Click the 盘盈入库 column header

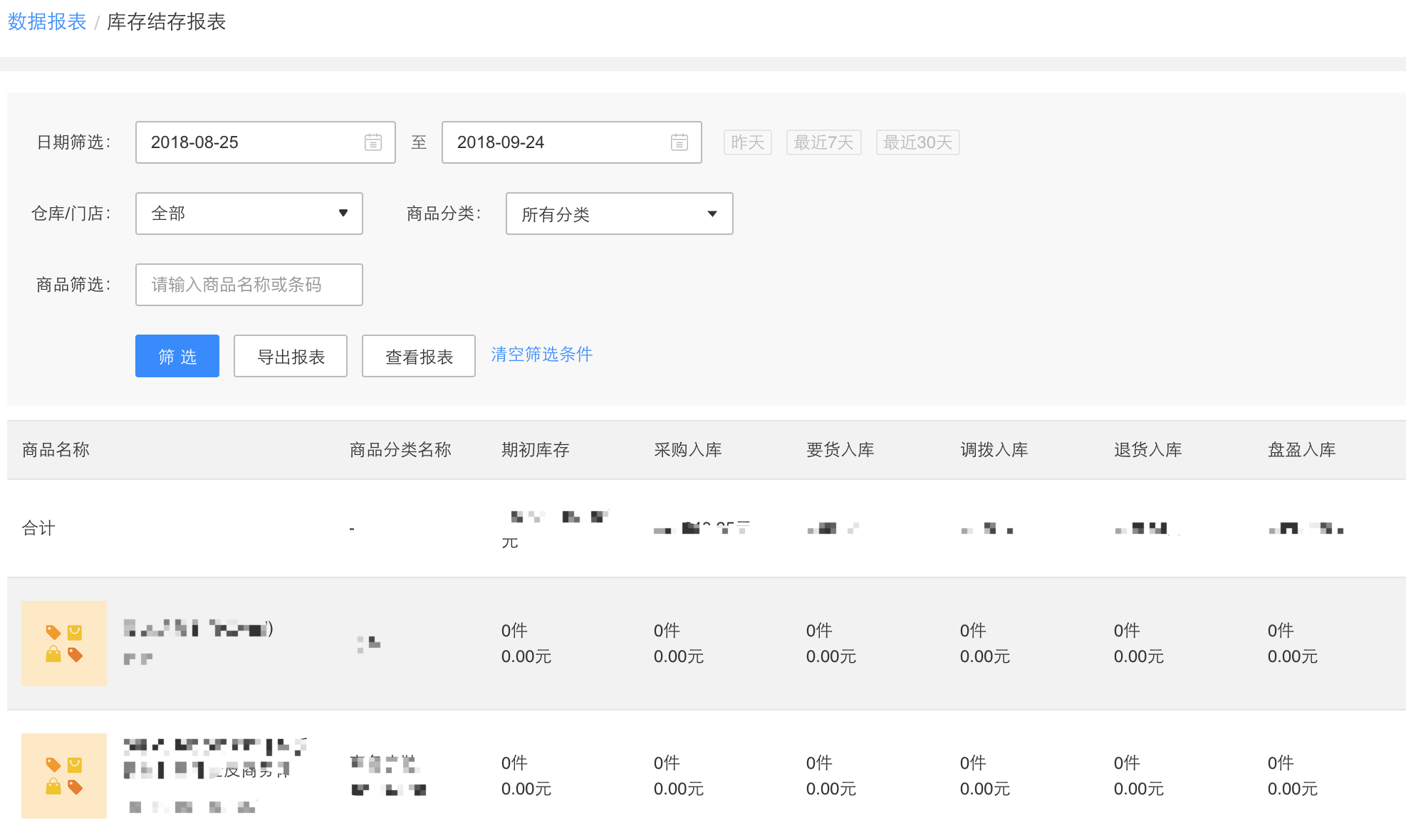coord(1302,450)
